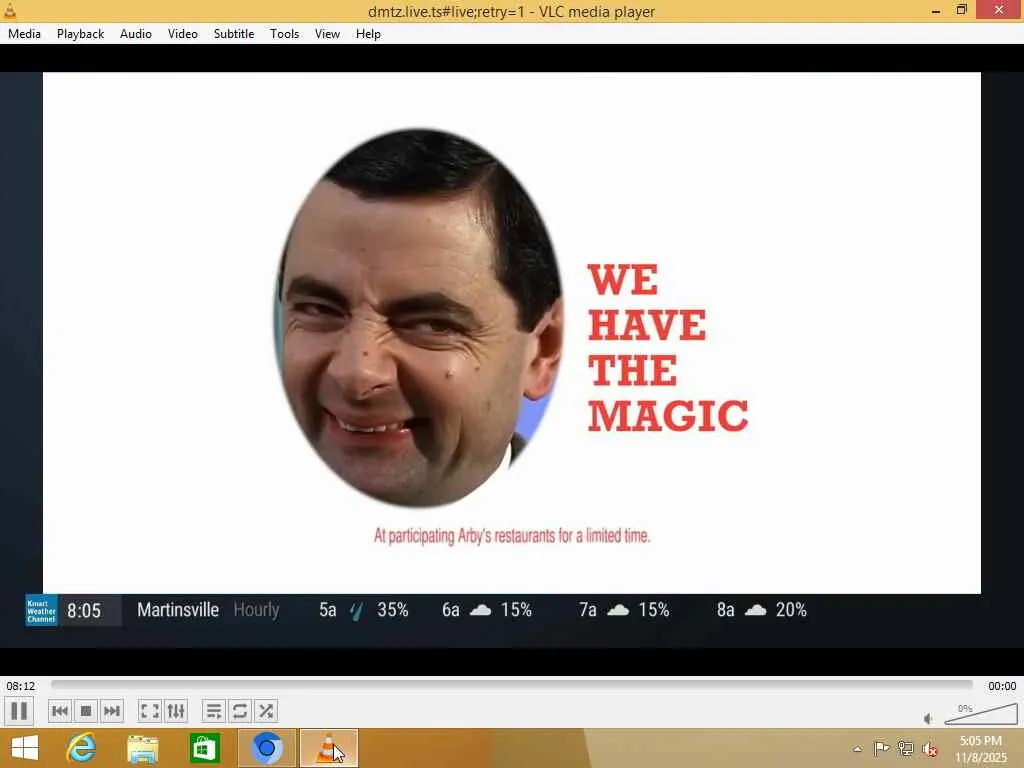The image size is (1024, 768).
Task: Jump to previous media item
Action: (59, 711)
